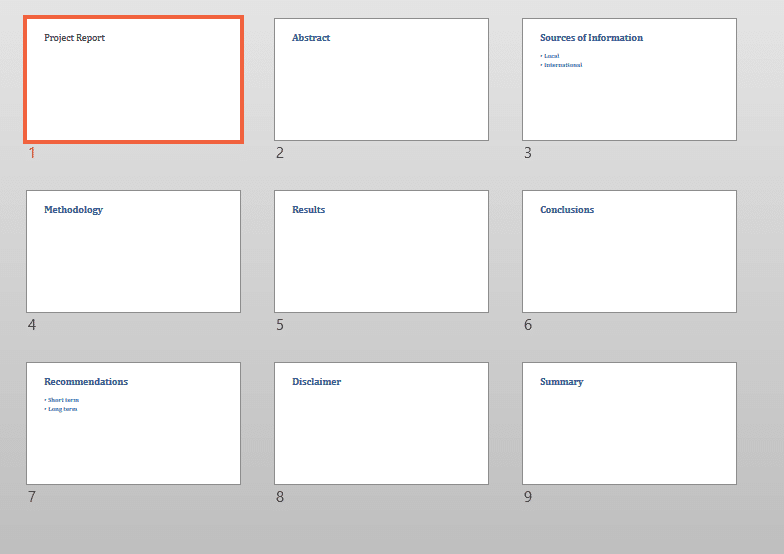Click slide number 5 label under Results
Screen dimensions: 784x554
point(280,325)
